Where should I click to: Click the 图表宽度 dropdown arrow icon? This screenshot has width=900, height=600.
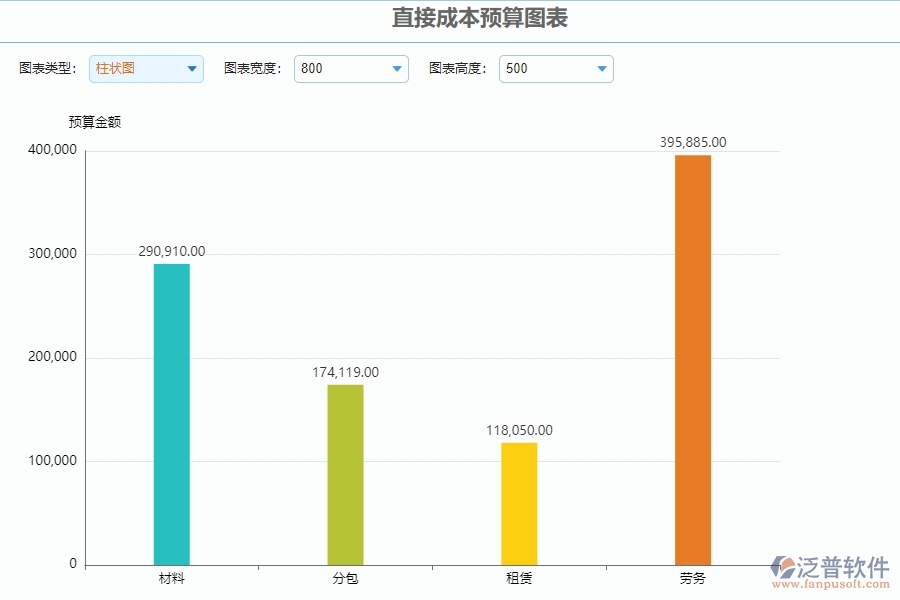396,69
